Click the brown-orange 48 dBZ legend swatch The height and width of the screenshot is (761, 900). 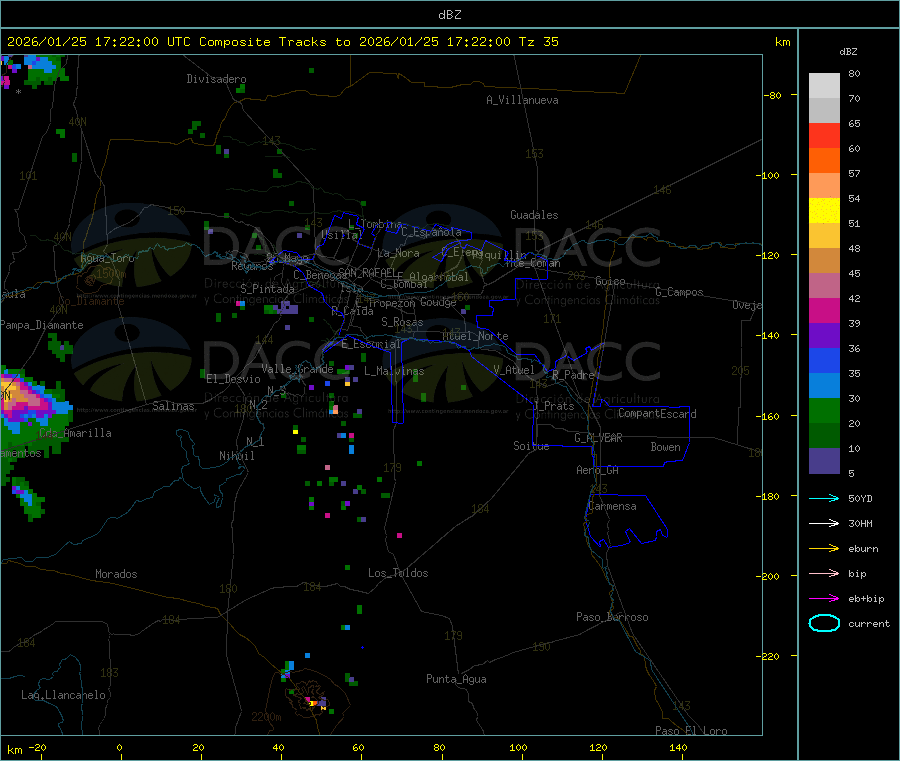824,261
